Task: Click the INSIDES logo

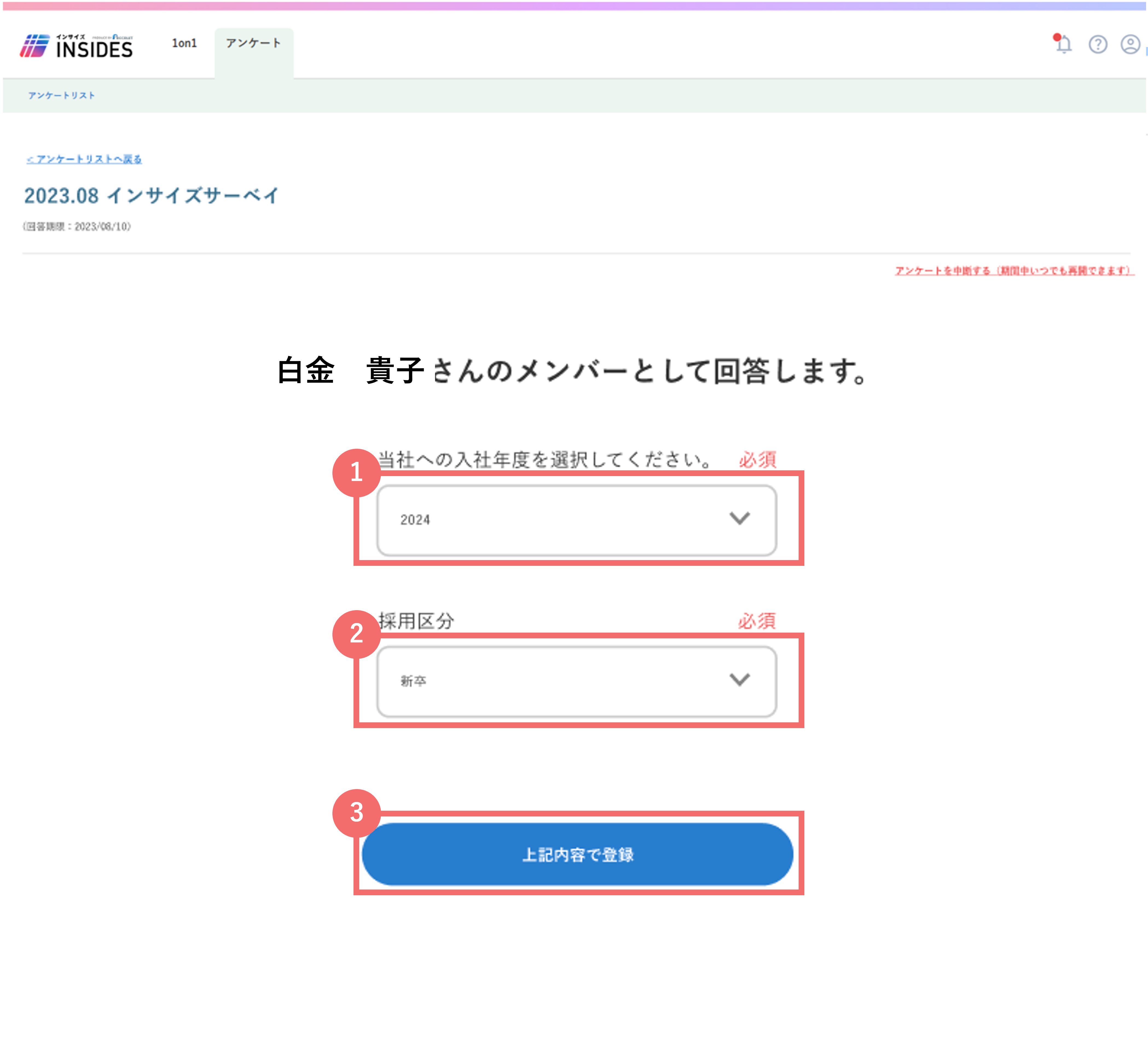Action: 76,46
